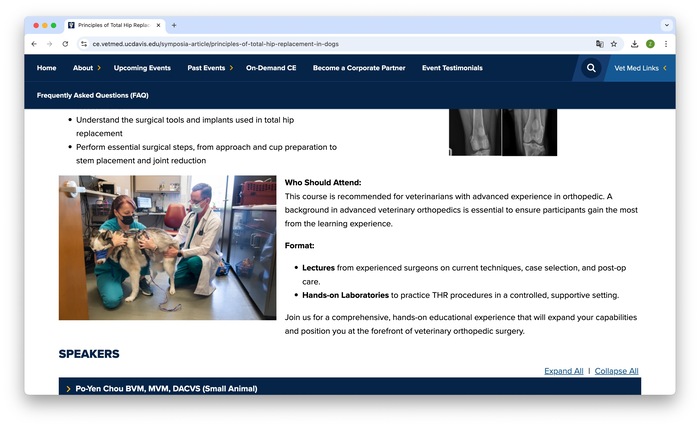Click the SPEAKERS heading
The height and width of the screenshot is (427, 700).
pos(89,354)
